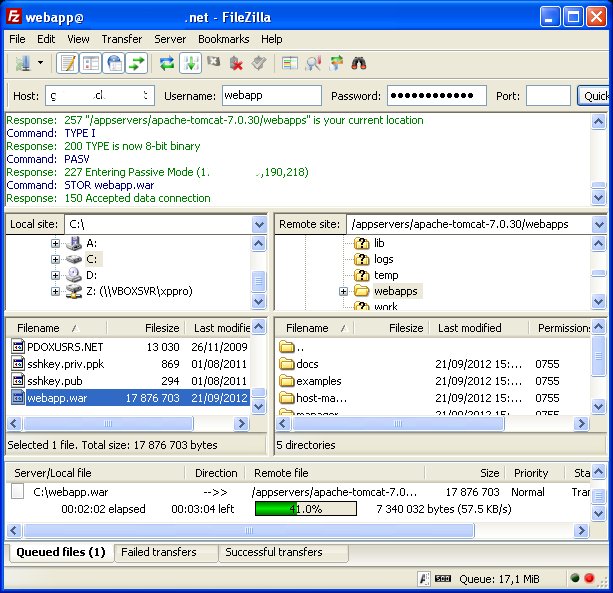Viewport: 613px width, 593px height.
Task: Open remote docs folder
Action: click(x=433, y=364)
